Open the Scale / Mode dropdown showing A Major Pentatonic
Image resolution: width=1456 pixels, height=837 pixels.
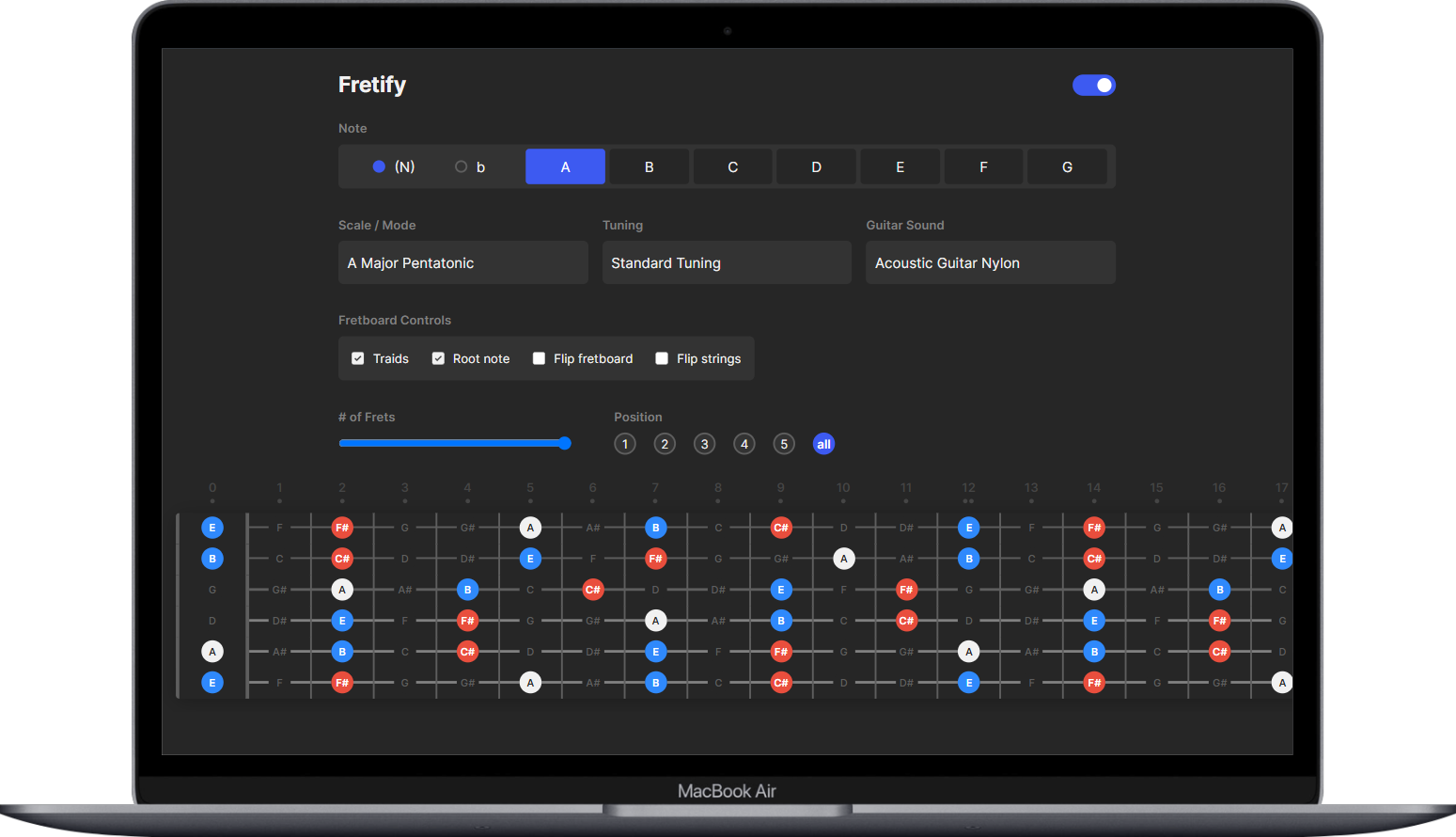pos(462,262)
